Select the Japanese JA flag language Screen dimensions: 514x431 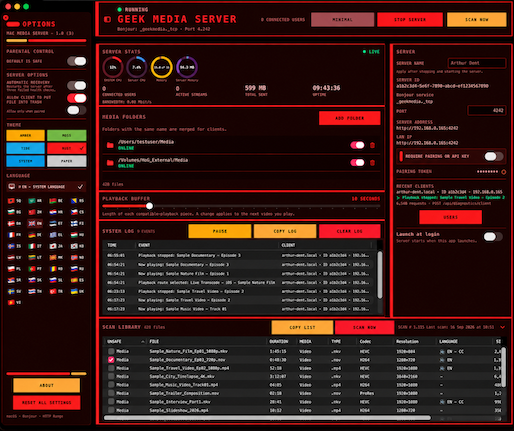tap(56, 246)
